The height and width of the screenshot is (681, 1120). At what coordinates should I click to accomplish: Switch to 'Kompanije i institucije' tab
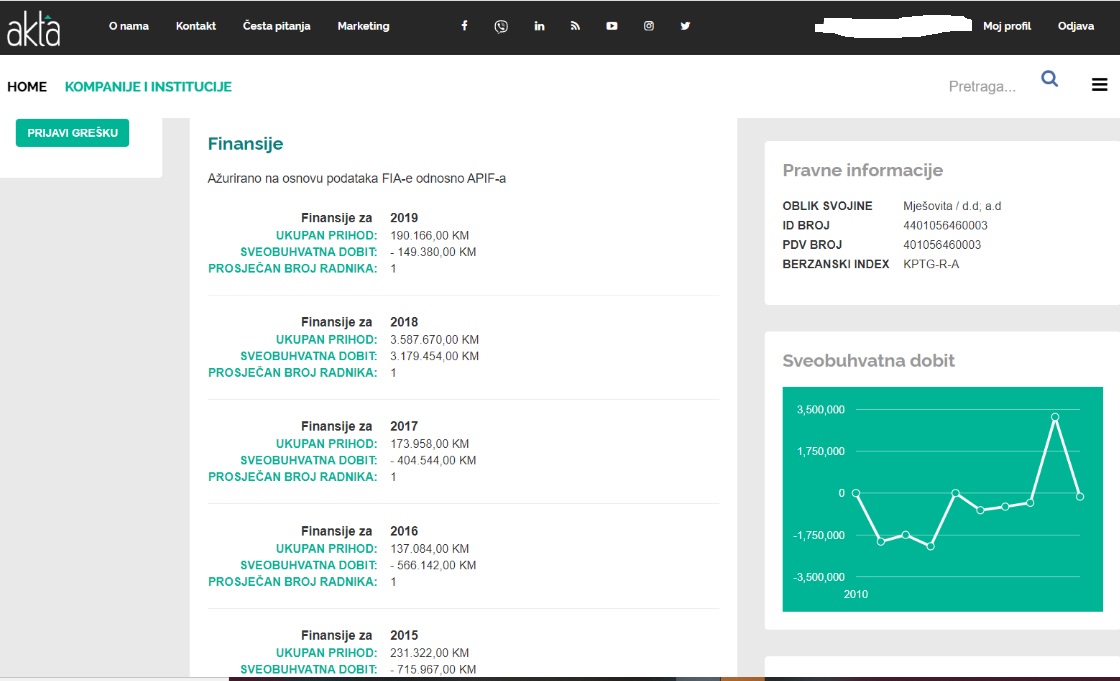point(148,87)
